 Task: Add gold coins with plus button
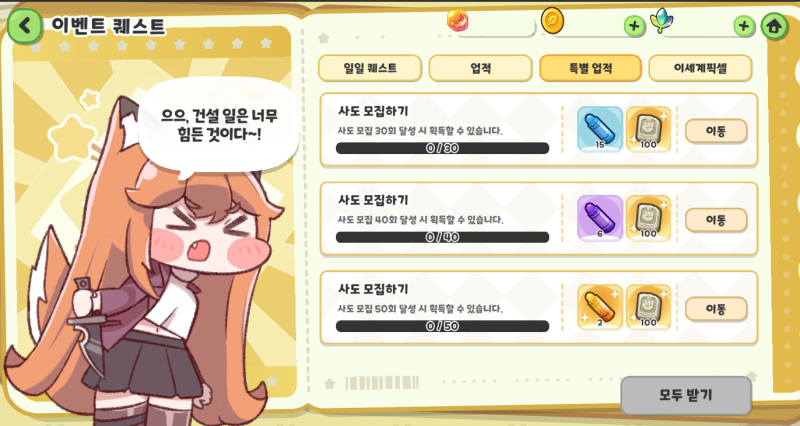(x=634, y=26)
